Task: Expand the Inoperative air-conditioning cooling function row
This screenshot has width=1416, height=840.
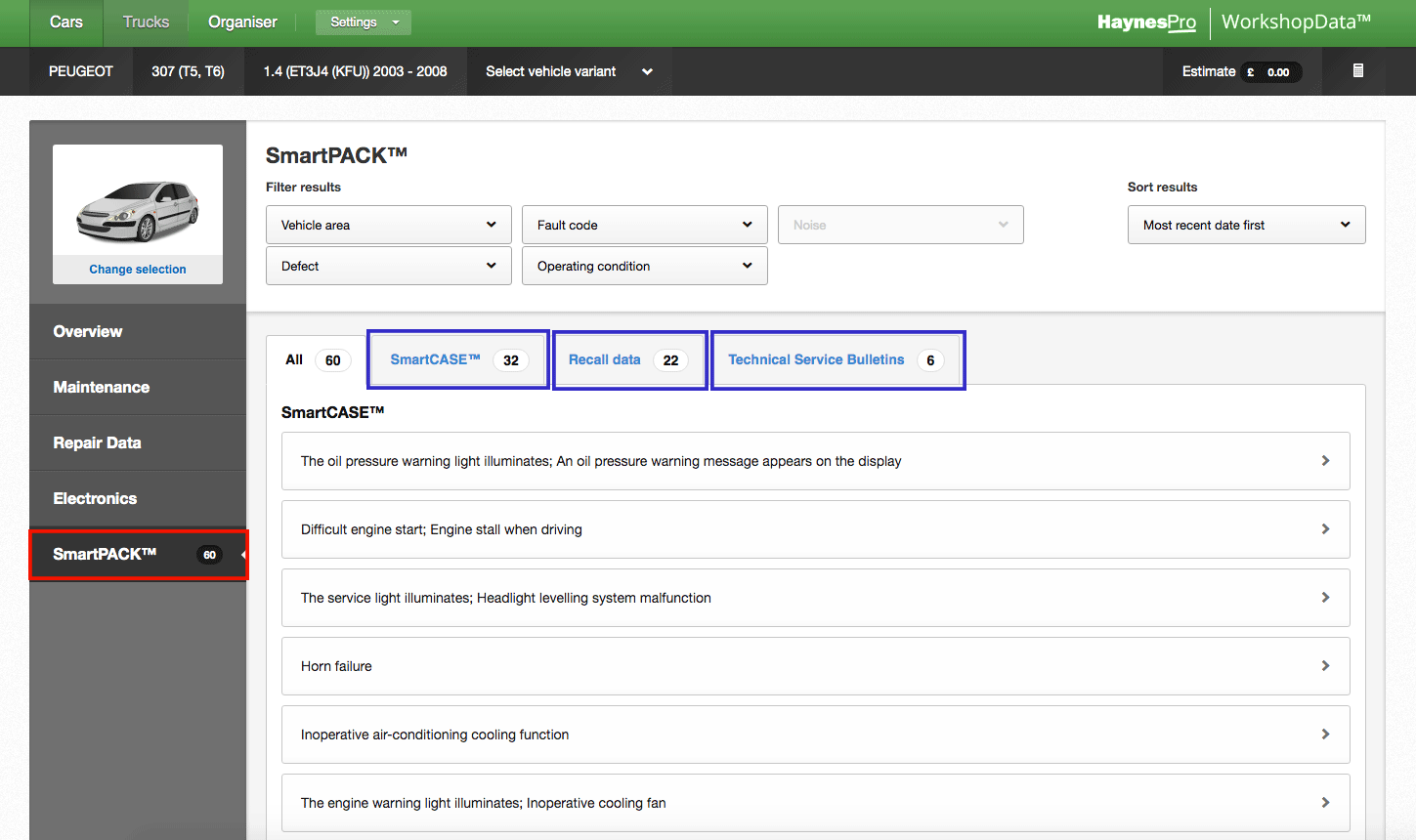Action: pos(815,735)
